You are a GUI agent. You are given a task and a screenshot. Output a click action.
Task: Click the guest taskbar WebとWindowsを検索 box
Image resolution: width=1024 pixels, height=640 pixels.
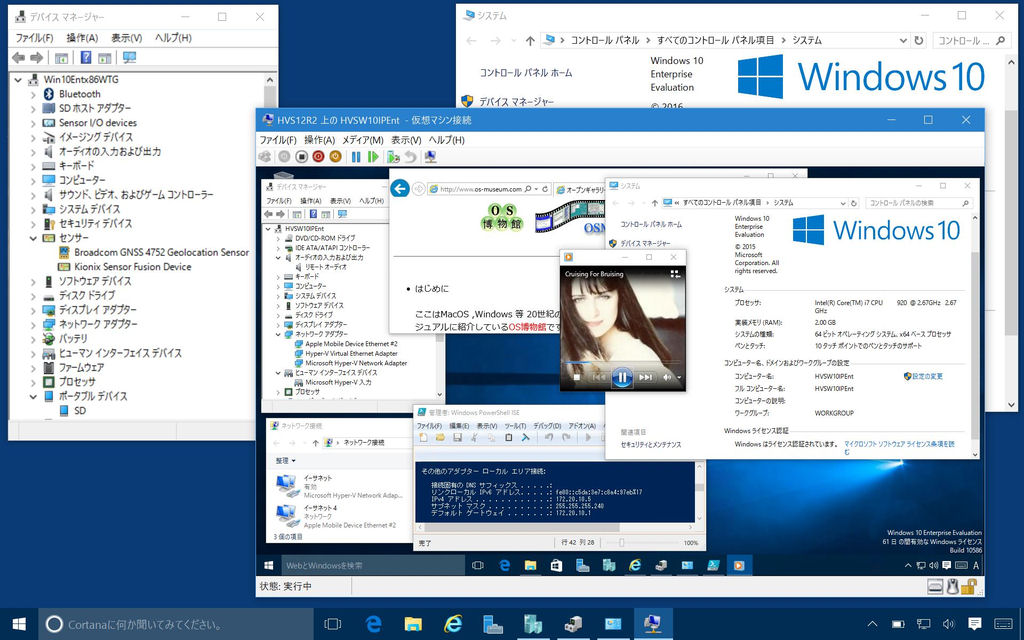tap(372, 566)
